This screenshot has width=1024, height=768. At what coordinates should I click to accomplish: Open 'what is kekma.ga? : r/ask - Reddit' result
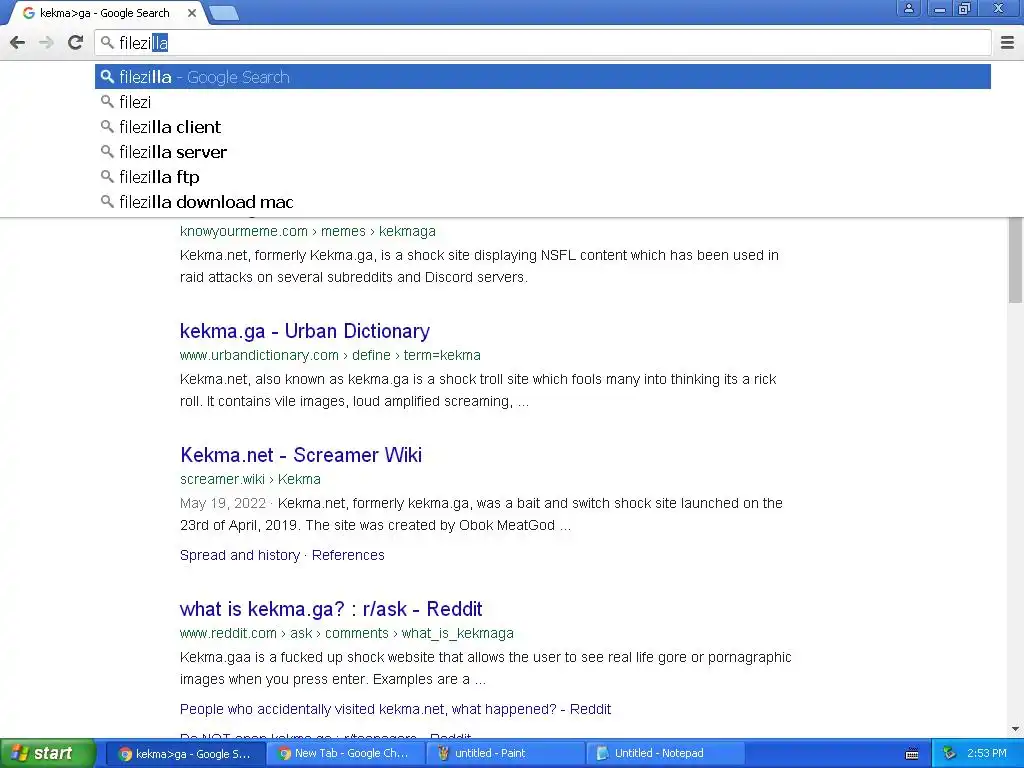click(331, 609)
